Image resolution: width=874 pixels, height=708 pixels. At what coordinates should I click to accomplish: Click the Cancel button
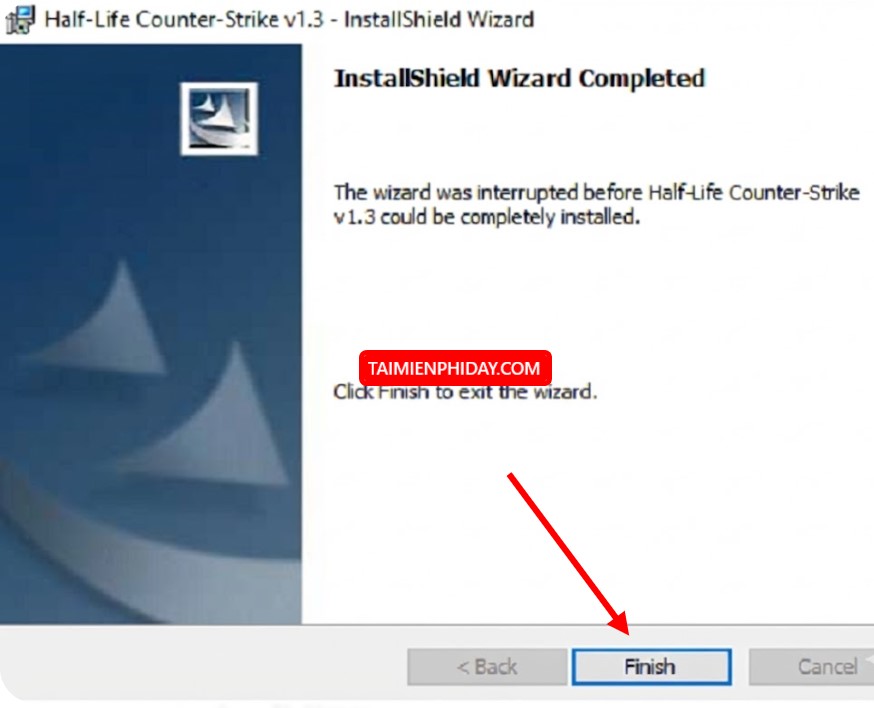coord(814,667)
